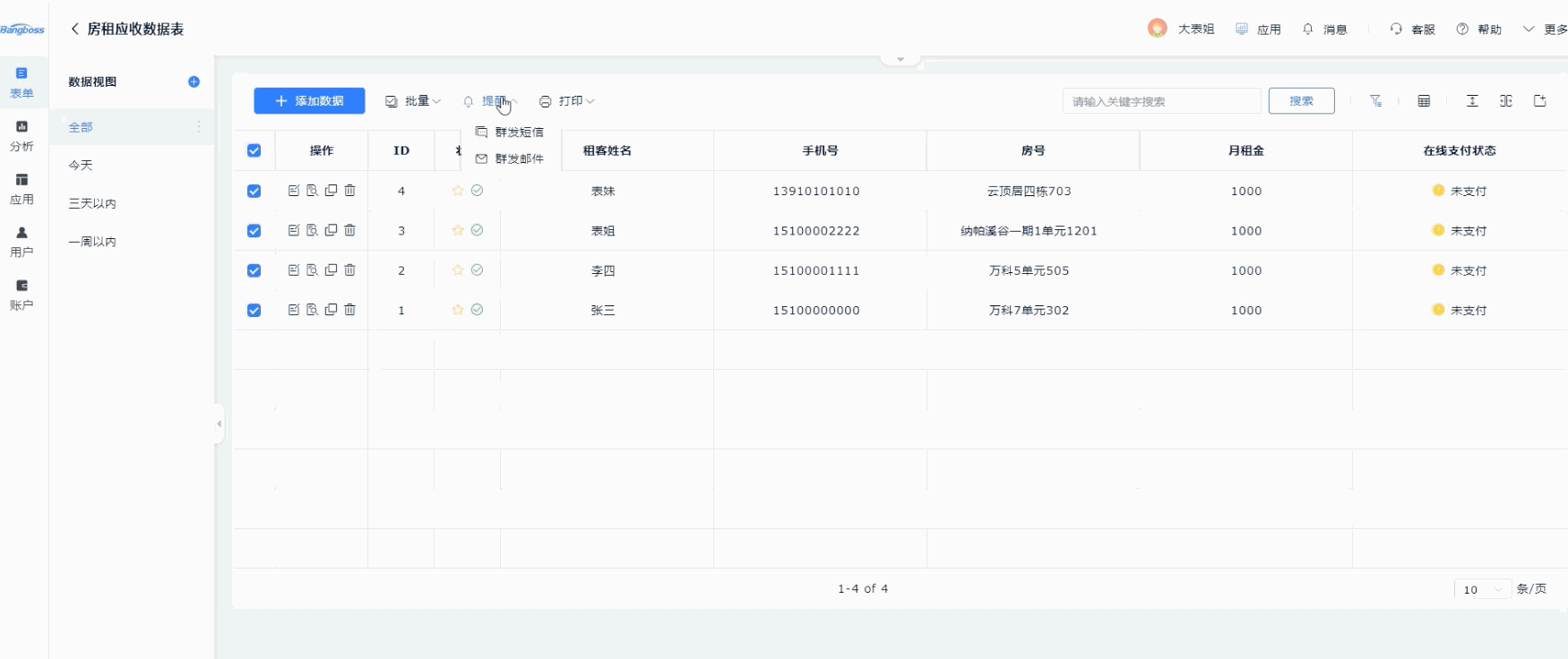Select the 三天以内 data view

(92, 203)
